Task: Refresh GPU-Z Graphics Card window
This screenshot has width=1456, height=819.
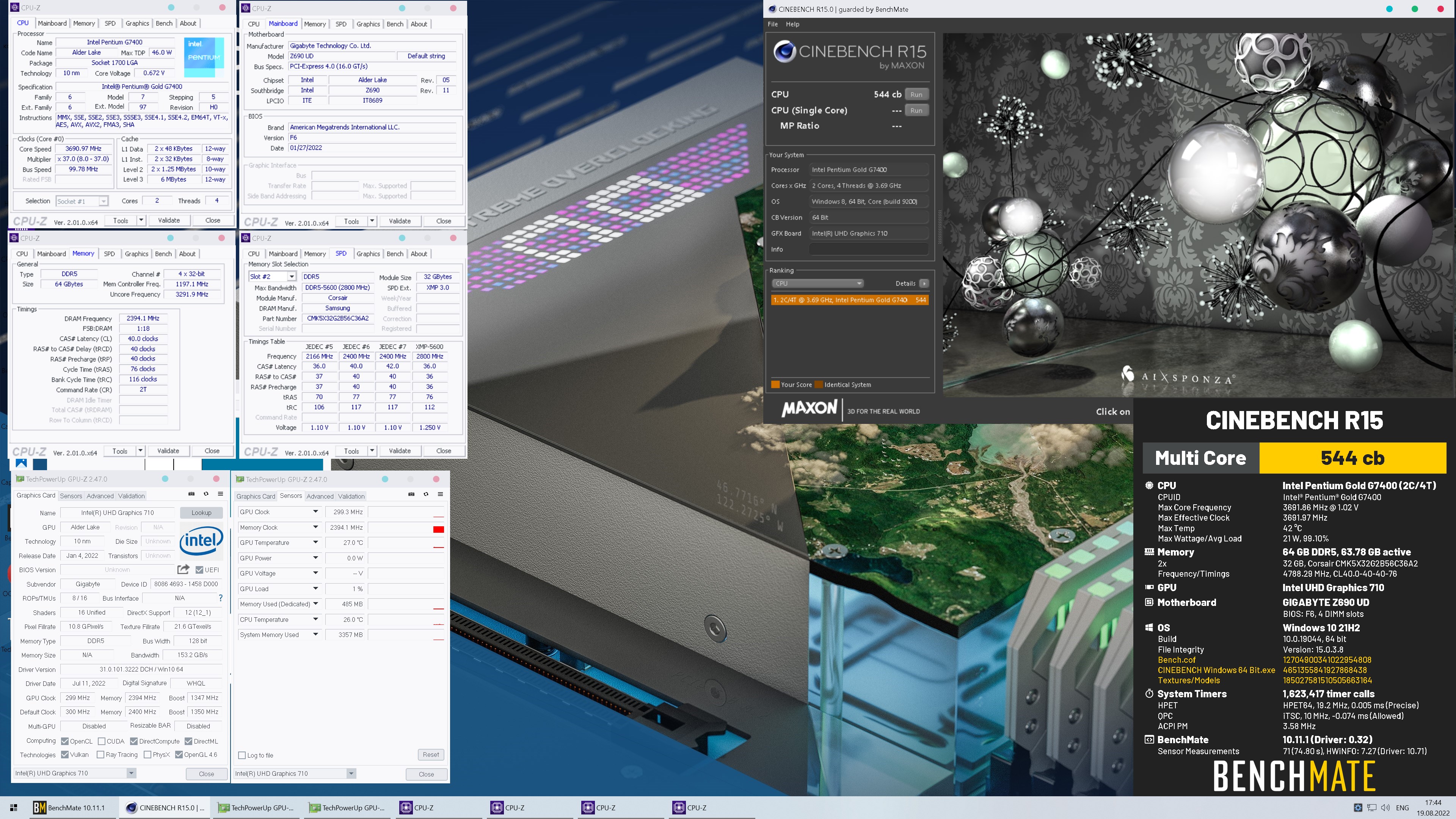Action: 206,493
